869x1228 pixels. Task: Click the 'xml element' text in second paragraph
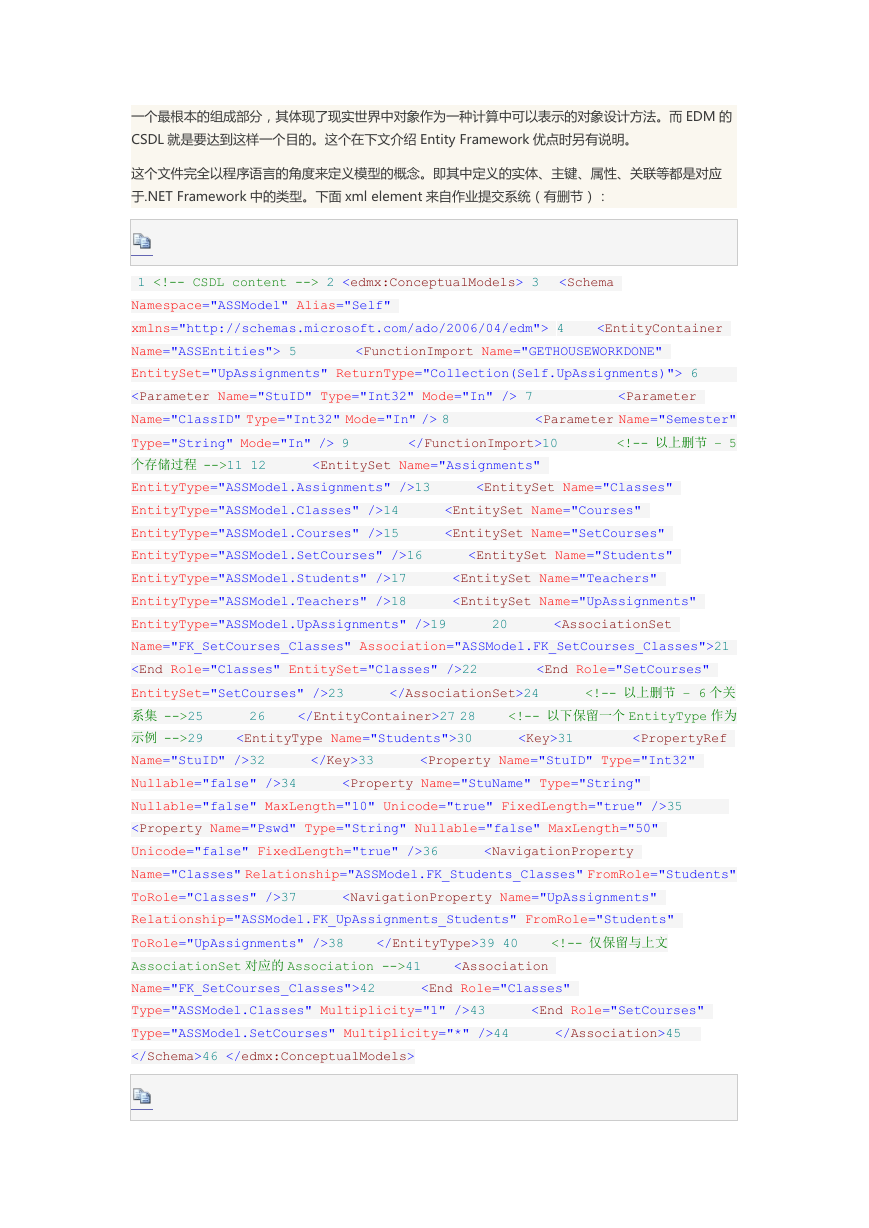pyautogui.click(x=384, y=197)
